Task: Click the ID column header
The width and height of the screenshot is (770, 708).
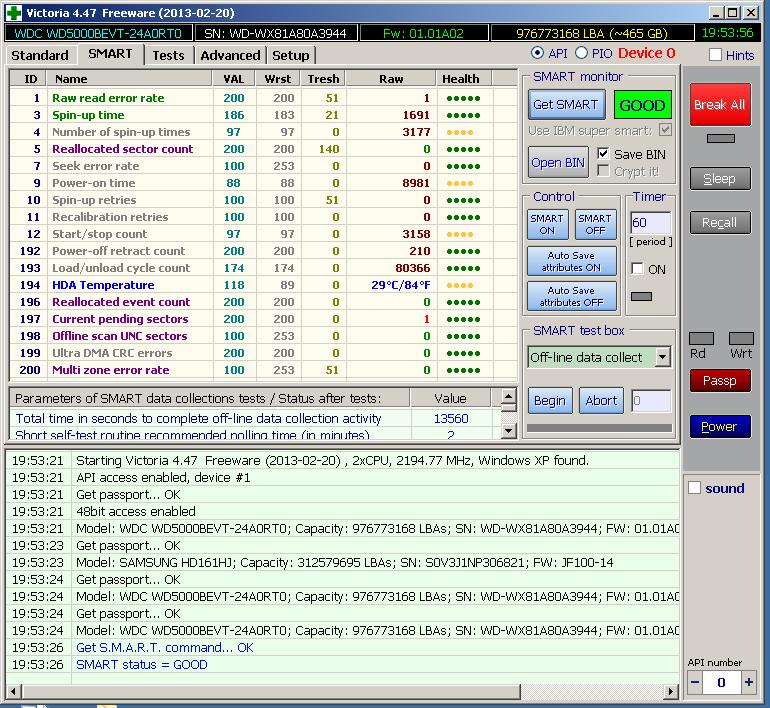Action: (x=28, y=79)
